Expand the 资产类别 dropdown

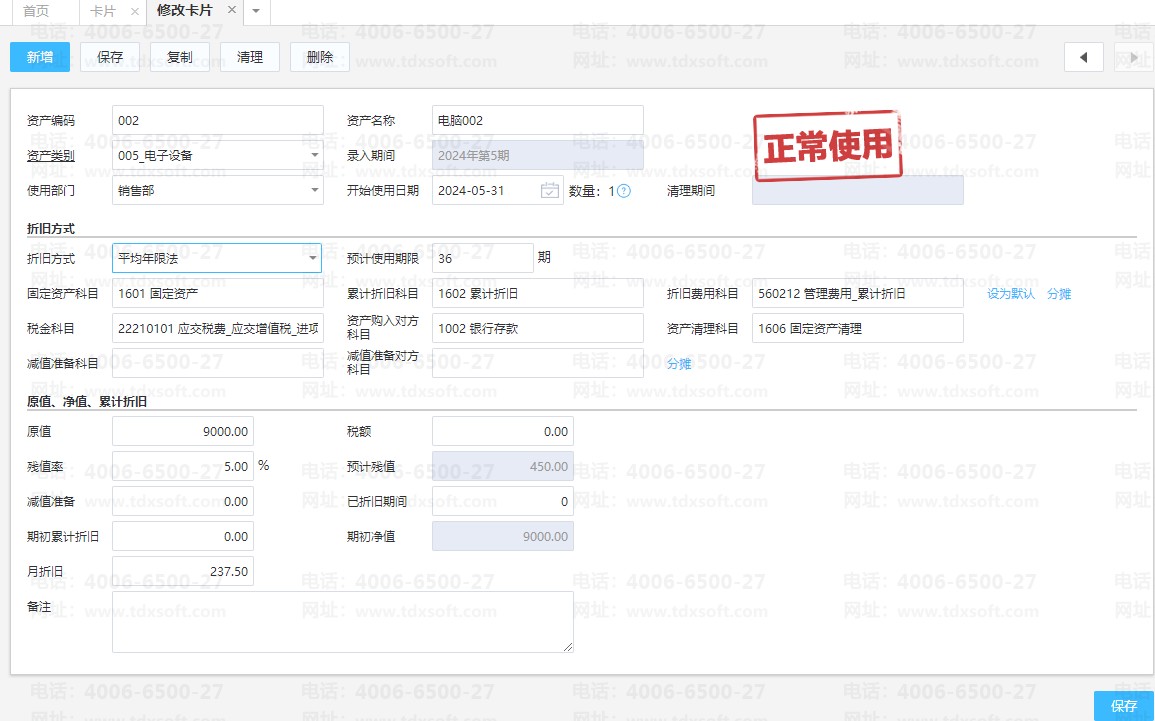coord(314,156)
